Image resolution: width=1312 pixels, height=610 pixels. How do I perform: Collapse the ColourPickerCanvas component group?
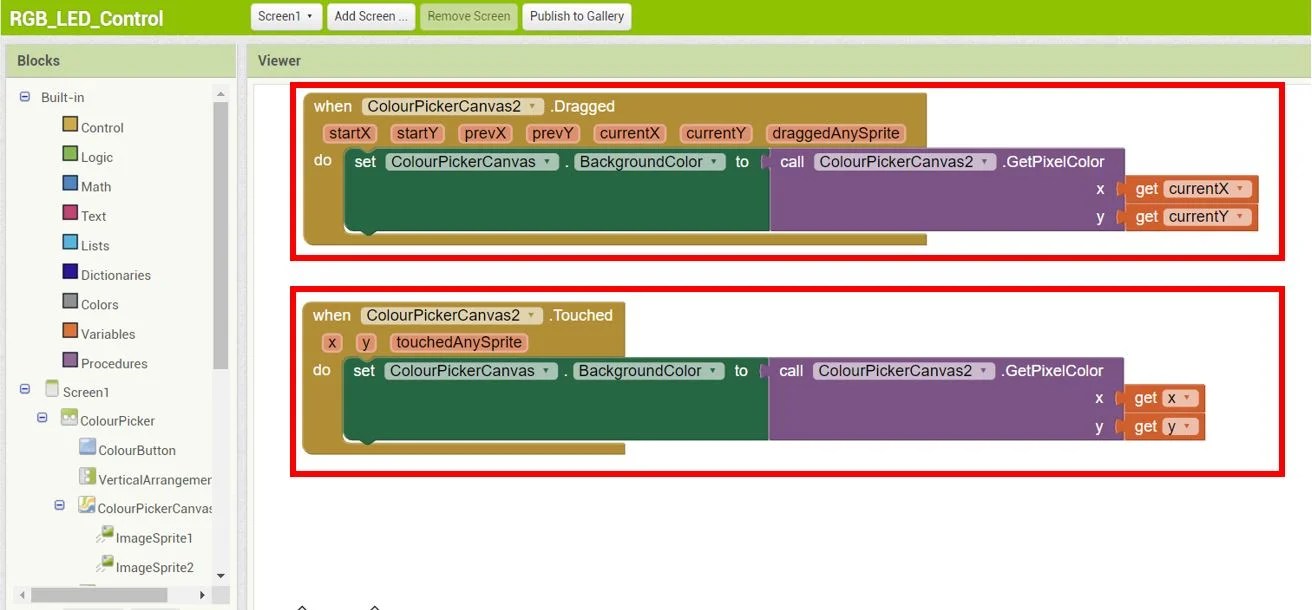tap(59, 506)
